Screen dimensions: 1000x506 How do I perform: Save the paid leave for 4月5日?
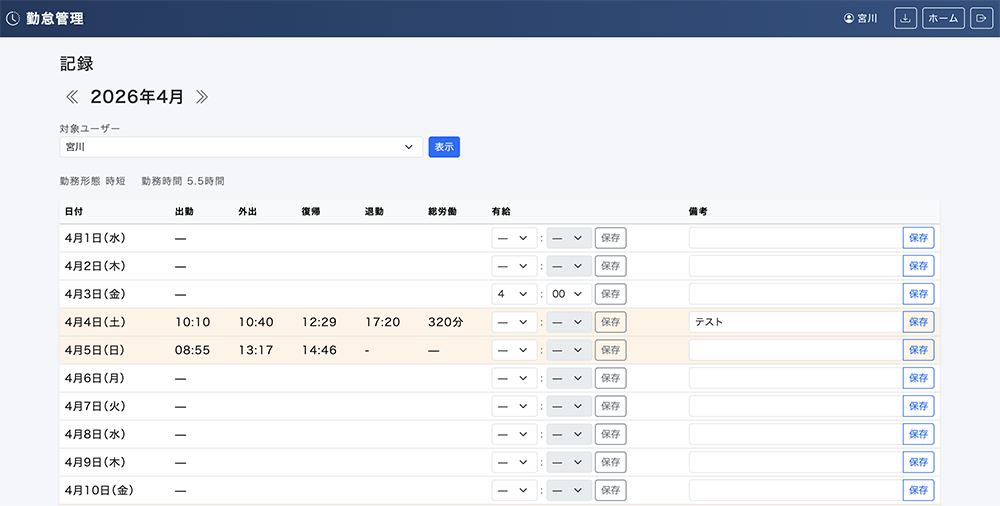coord(610,350)
